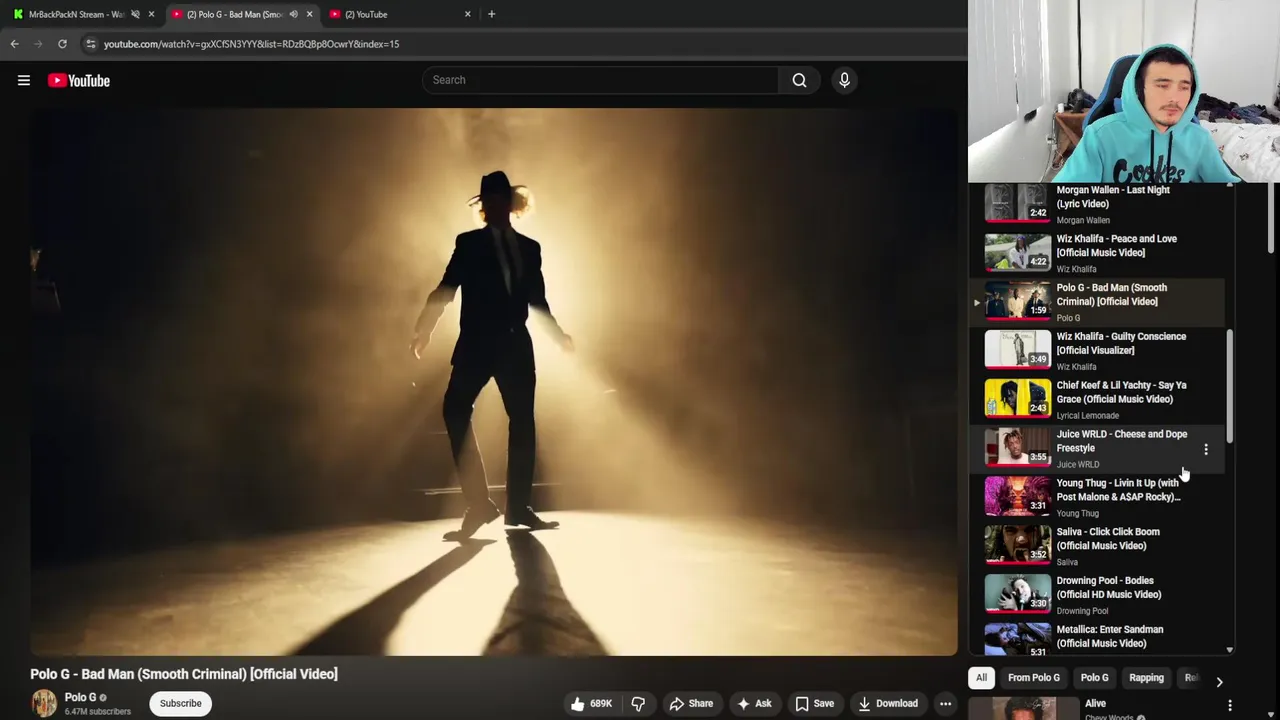The image size is (1280, 720).
Task: Open the Polo G channel name link
Action: (81, 697)
